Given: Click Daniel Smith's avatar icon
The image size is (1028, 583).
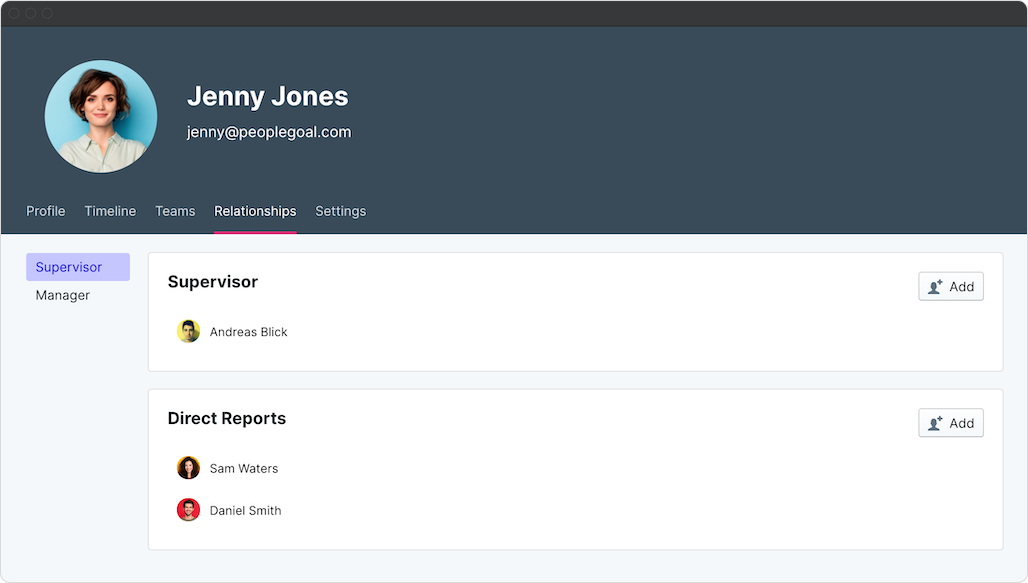Looking at the screenshot, I should (x=188, y=510).
